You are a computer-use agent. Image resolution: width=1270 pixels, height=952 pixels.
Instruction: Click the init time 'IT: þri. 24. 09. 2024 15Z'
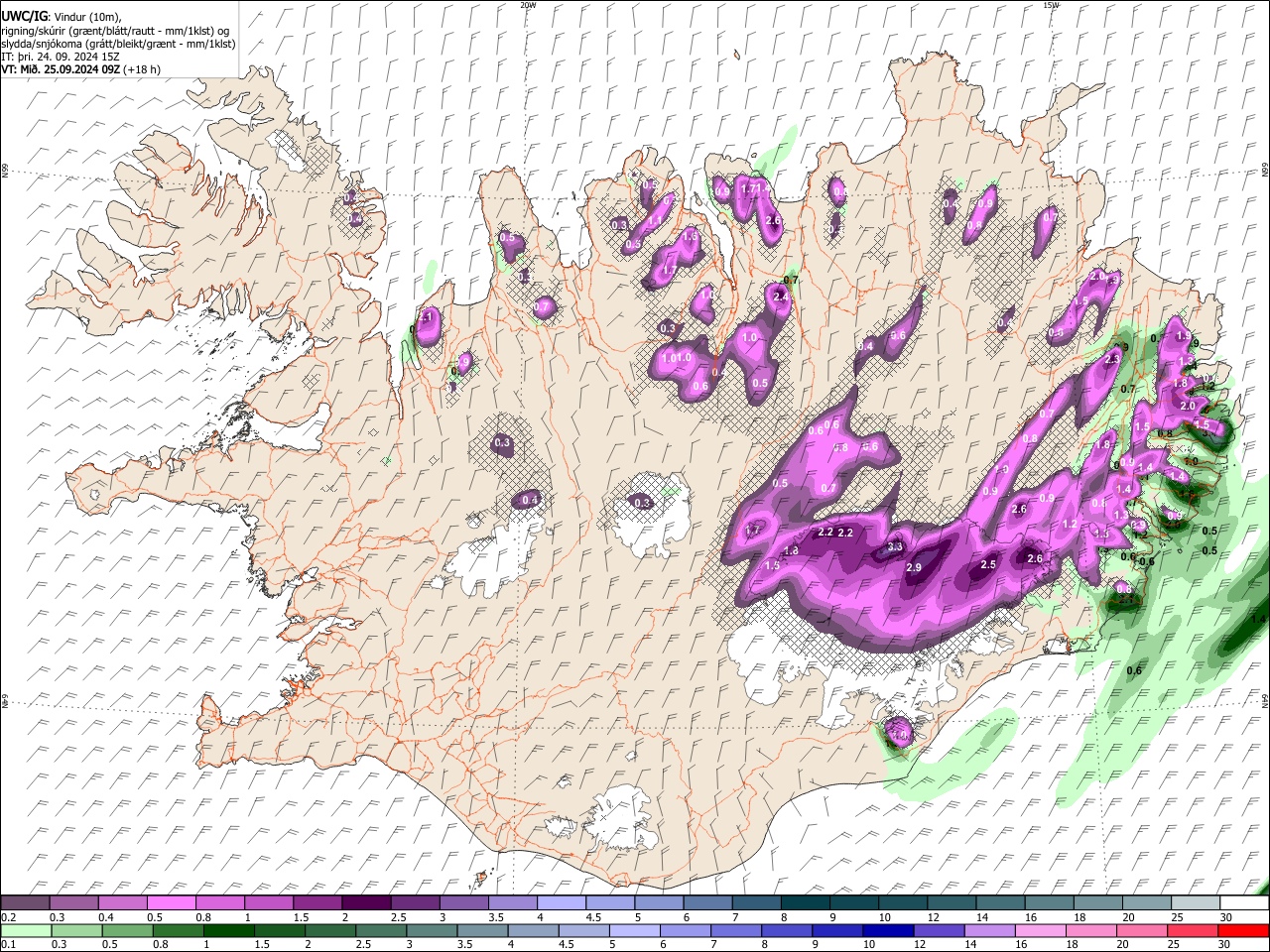pyautogui.click(x=61, y=57)
